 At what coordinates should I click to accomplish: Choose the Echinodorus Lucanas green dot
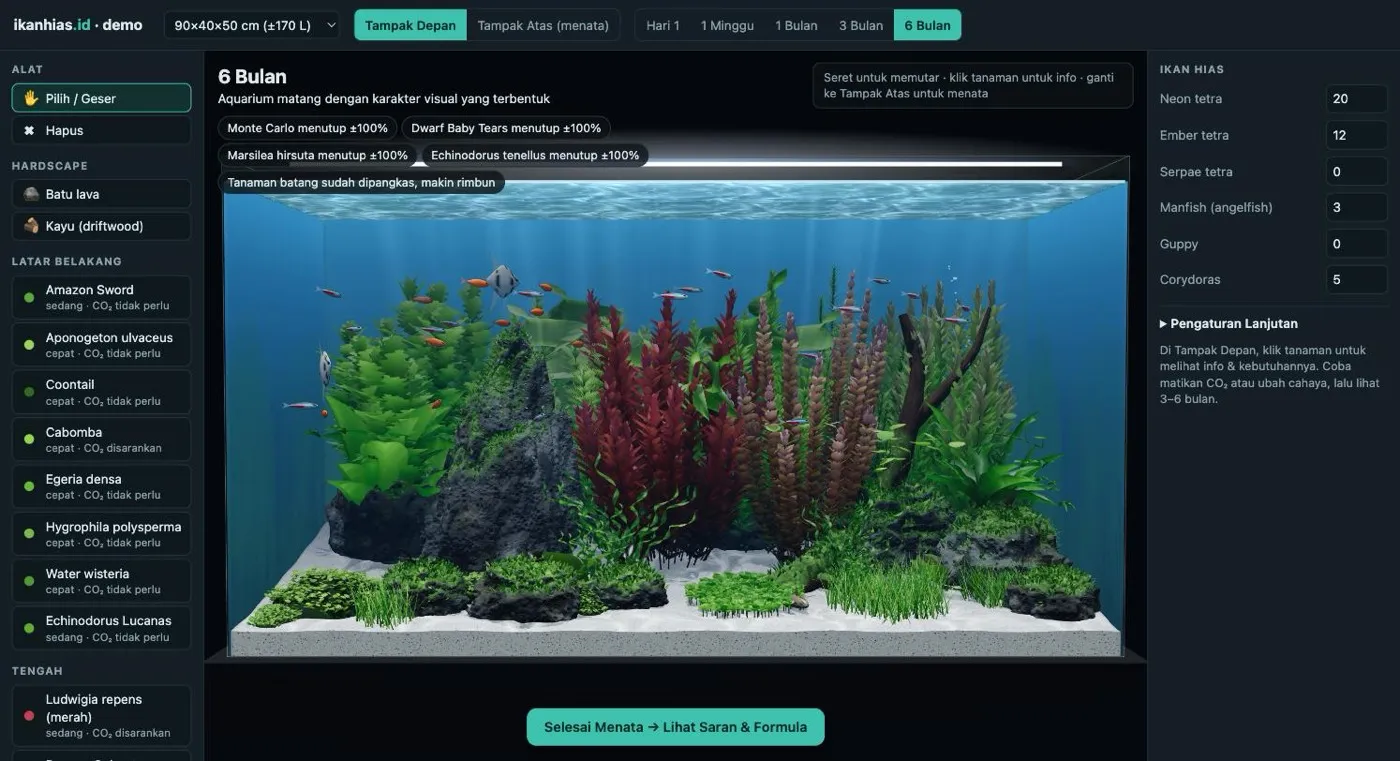[29, 628]
